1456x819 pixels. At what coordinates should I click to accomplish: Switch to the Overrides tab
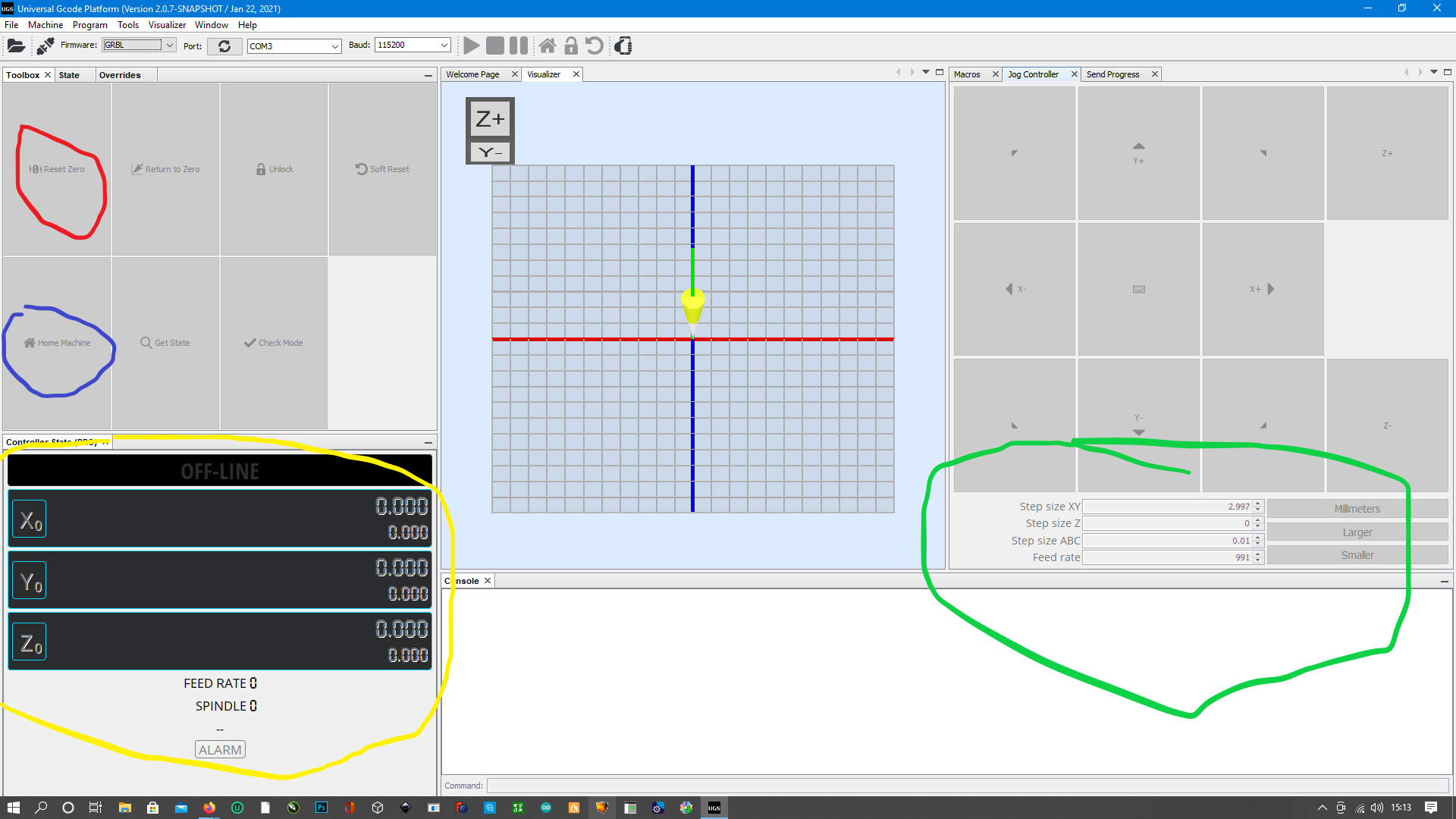[x=120, y=75]
